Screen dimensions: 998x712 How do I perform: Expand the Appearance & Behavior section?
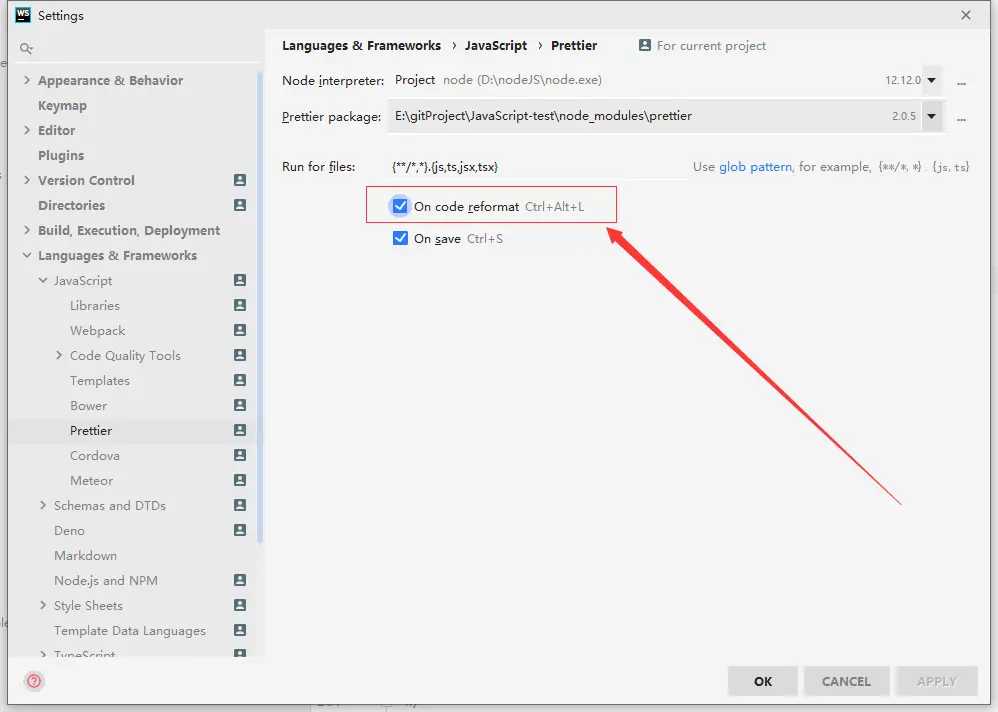coord(27,80)
